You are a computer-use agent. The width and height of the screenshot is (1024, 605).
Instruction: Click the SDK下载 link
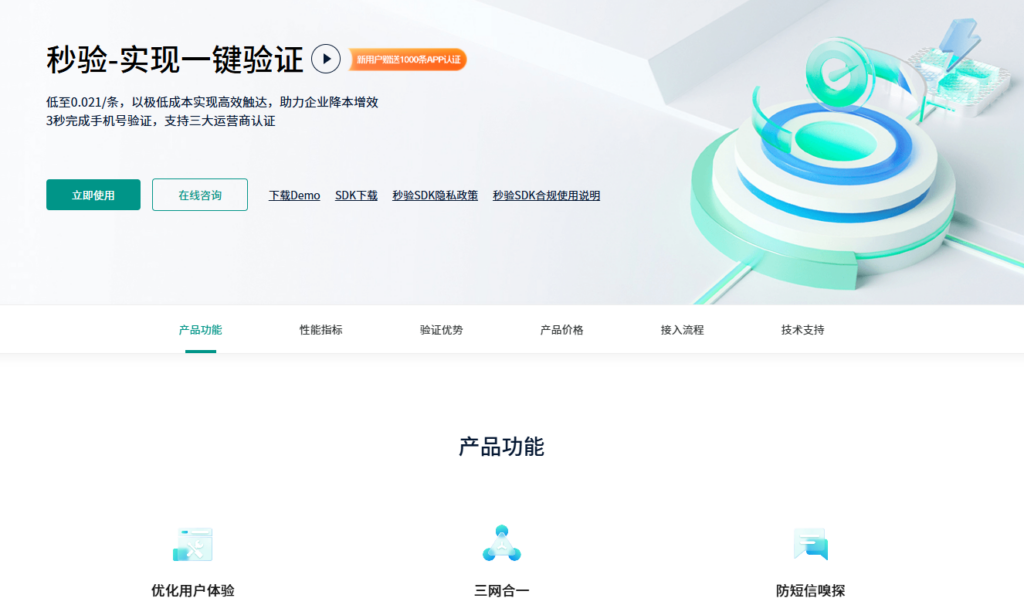tap(356, 194)
